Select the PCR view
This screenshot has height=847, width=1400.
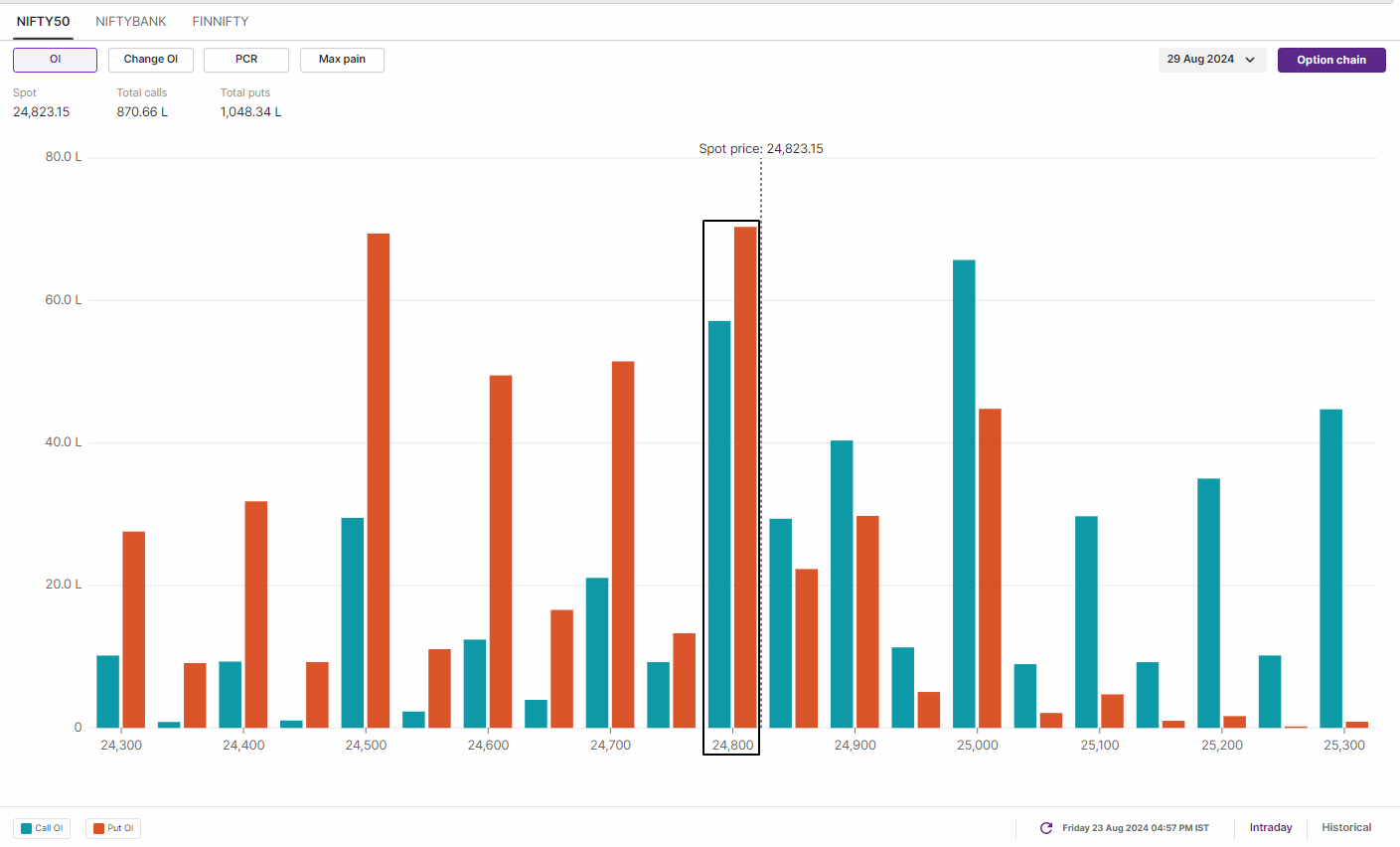click(x=246, y=60)
